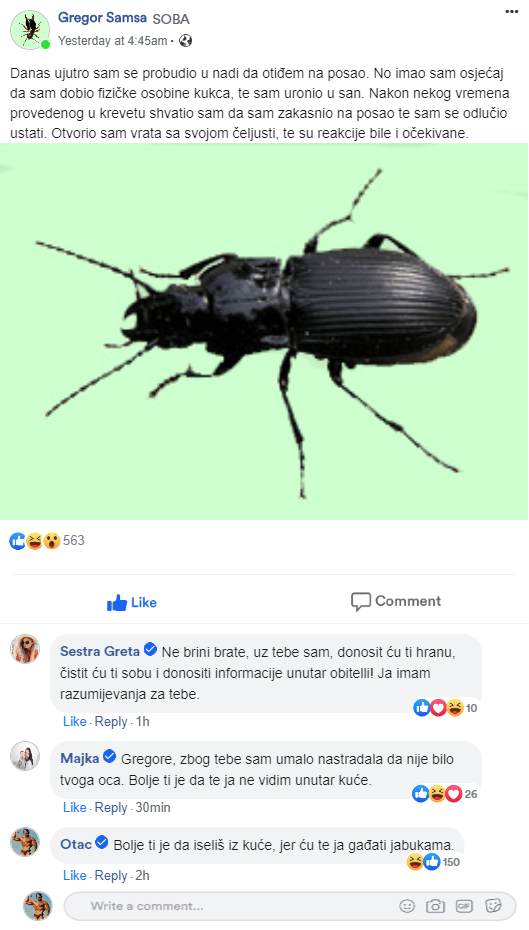The width and height of the screenshot is (529, 930).
Task: Like Sestra Greta's comment
Action: [x=74, y=722]
